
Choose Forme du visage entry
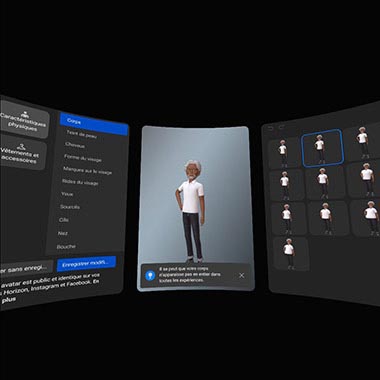[83, 158]
